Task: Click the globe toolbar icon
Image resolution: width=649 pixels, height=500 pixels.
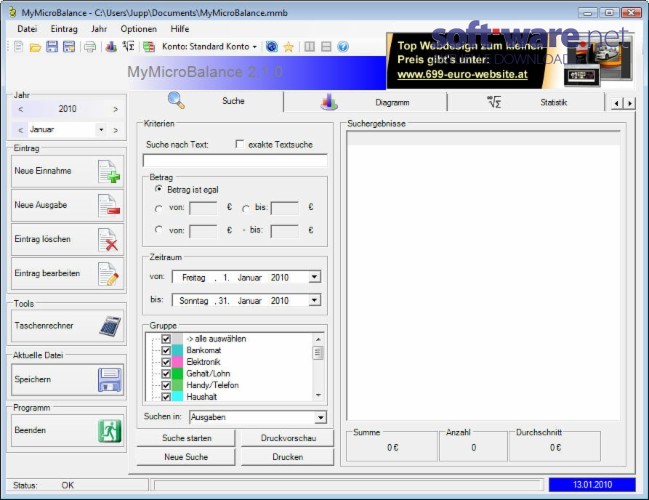Action: click(272, 46)
